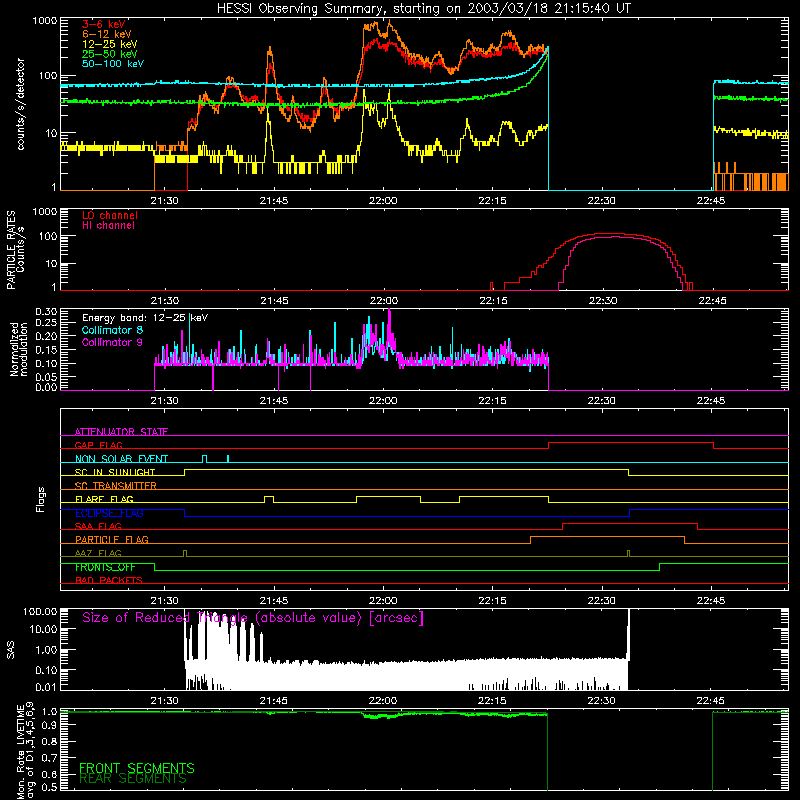Click 22:30 tick under modulation plot
The width and height of the screenshot is (800, 800).
602,401
